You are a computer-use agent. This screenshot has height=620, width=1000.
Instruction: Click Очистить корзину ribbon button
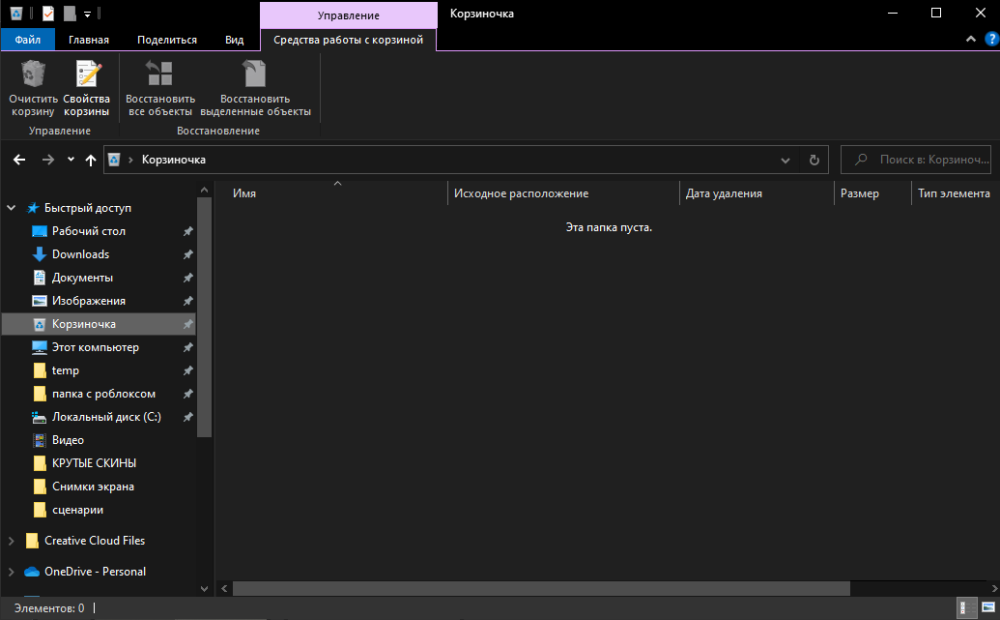pos(33,88)
